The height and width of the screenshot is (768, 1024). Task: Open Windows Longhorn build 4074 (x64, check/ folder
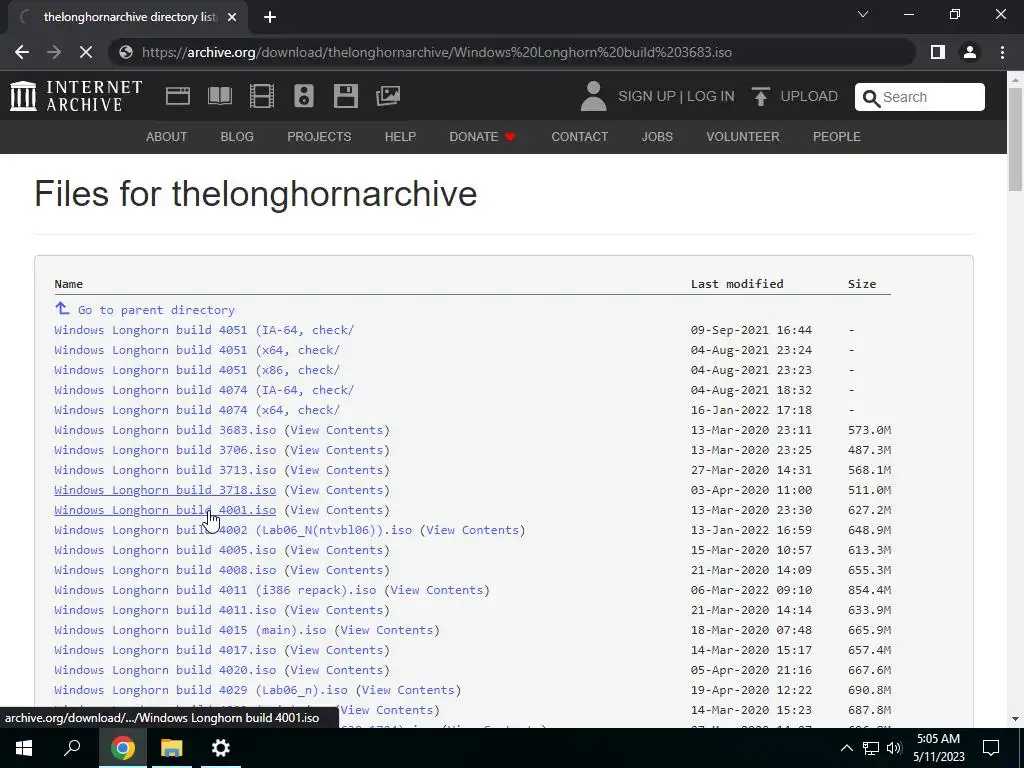pyautogui.click(x=197, y=410)
